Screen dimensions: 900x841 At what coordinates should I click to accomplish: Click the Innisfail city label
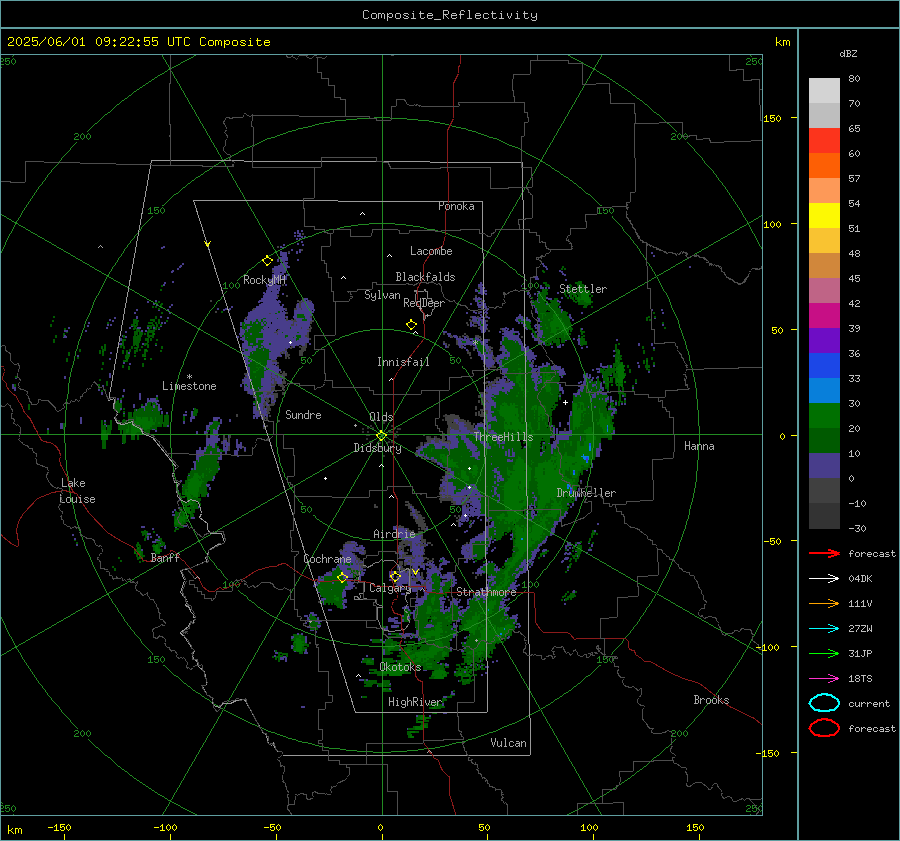coord(403,362)
